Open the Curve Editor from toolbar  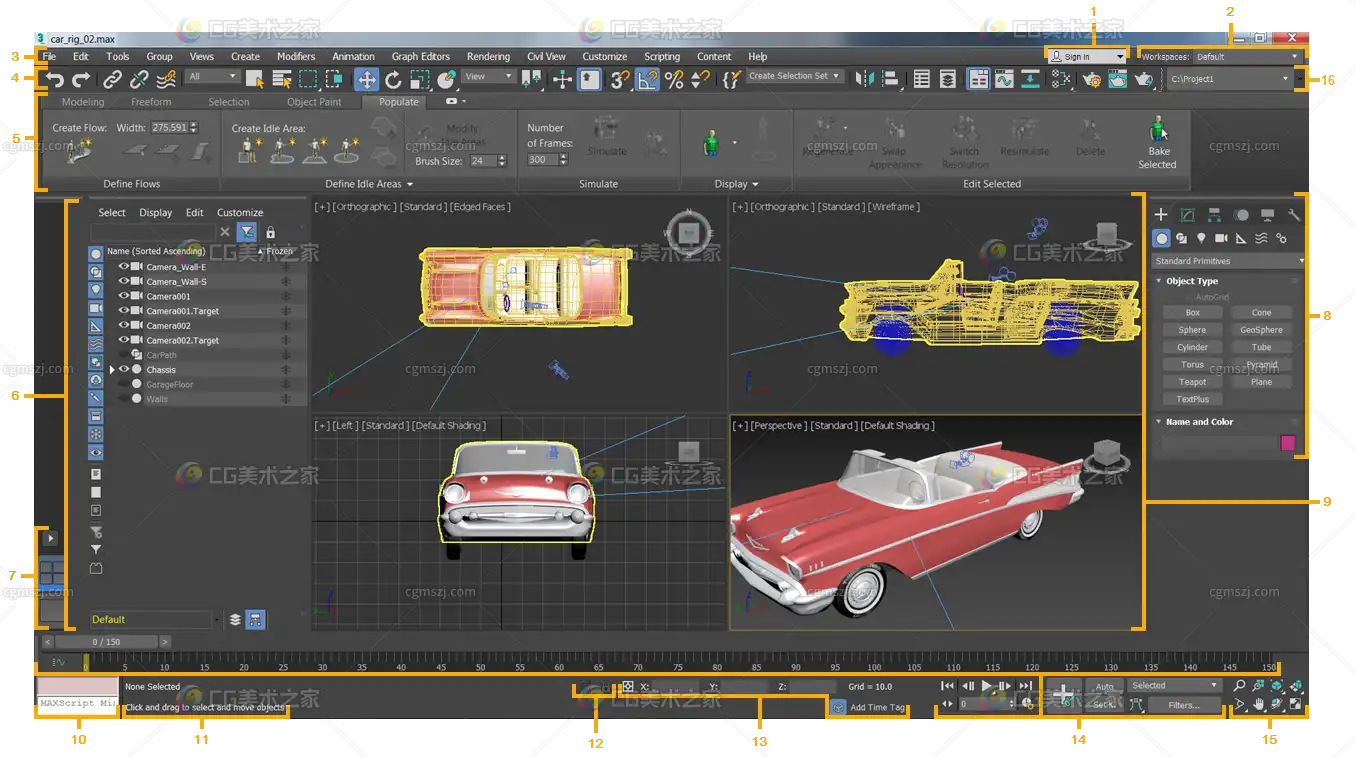click(x=1004, y=79)
